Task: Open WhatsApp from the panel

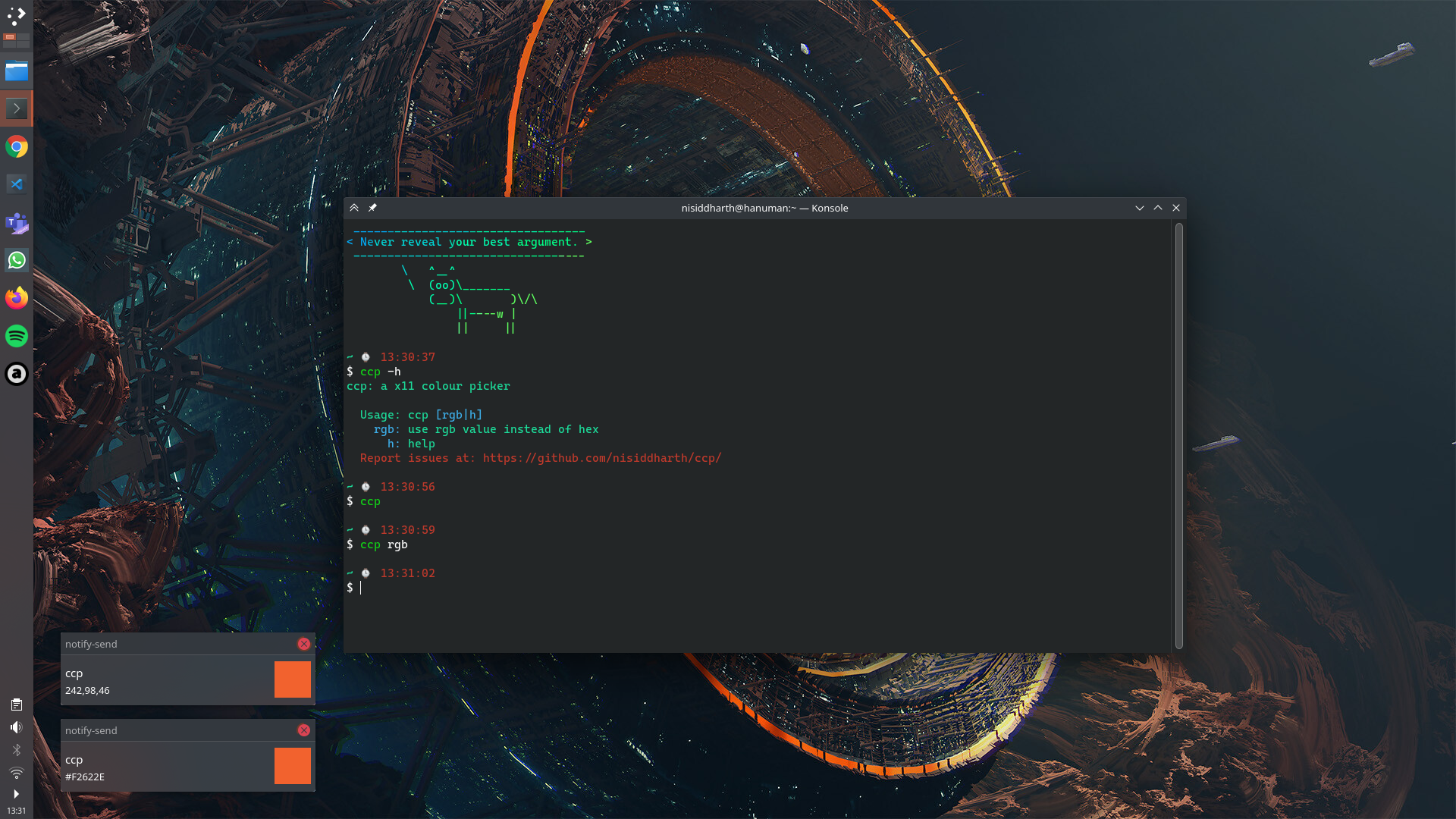Action: pyautogui.click(x=16, y=260)
